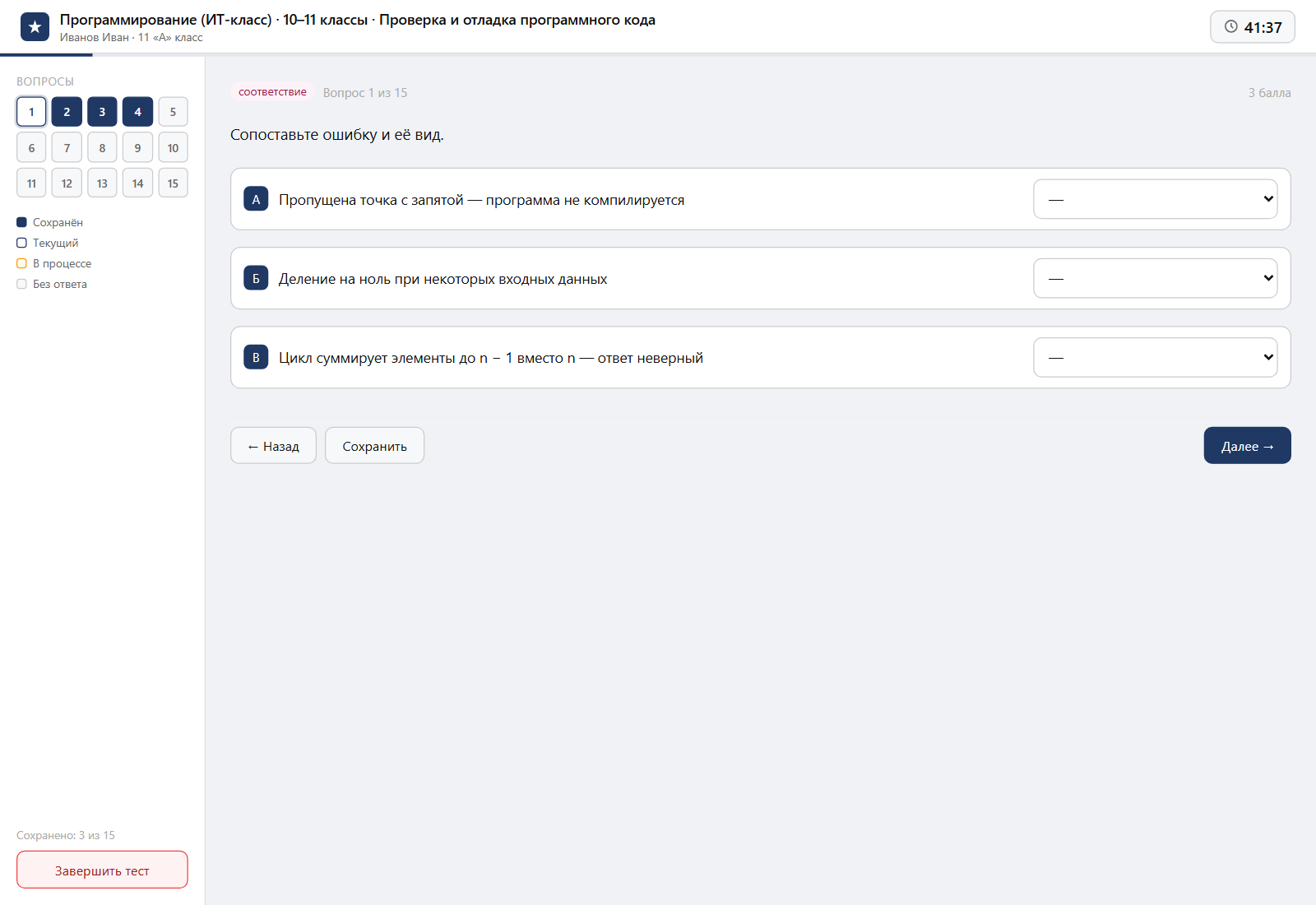Open dropdown for statement А
Screen dimensions: 1316x905
(1155, 199)
